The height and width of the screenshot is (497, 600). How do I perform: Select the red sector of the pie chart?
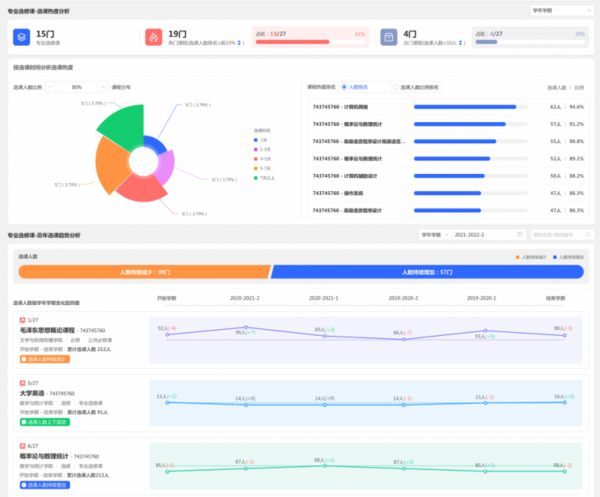pos(142,188)
